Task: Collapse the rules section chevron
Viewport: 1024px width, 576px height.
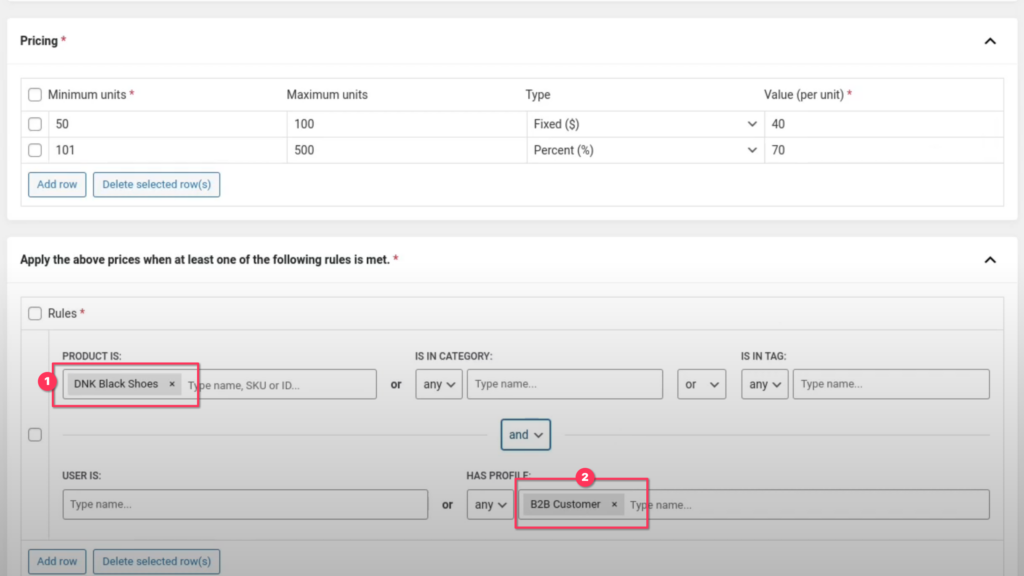Action: point(990,260)
